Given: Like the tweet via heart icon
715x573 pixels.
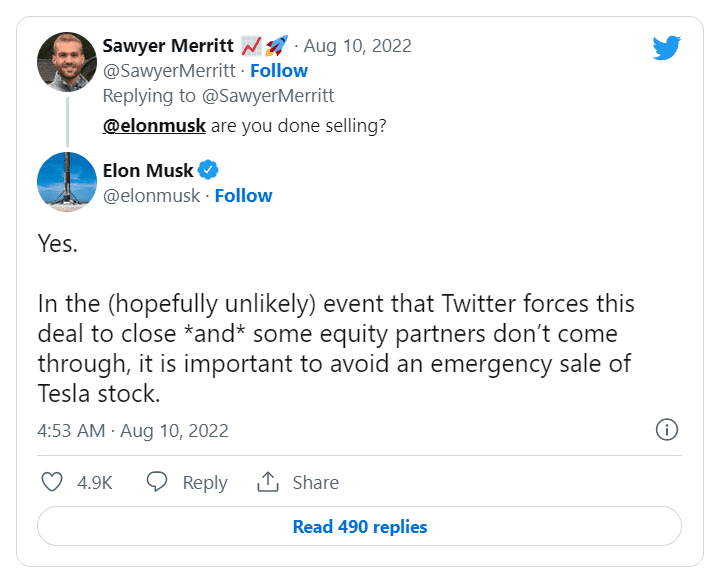Looking at the screenshot, I should (52, 482).
